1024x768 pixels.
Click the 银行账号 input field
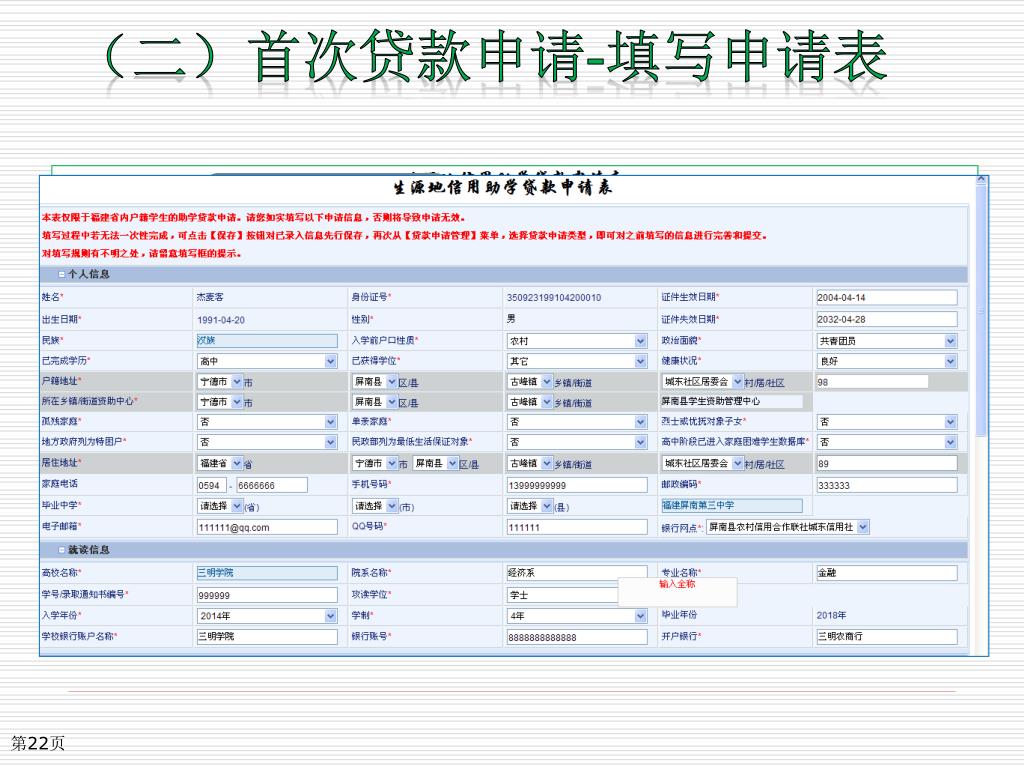click(x=577, y=637)
